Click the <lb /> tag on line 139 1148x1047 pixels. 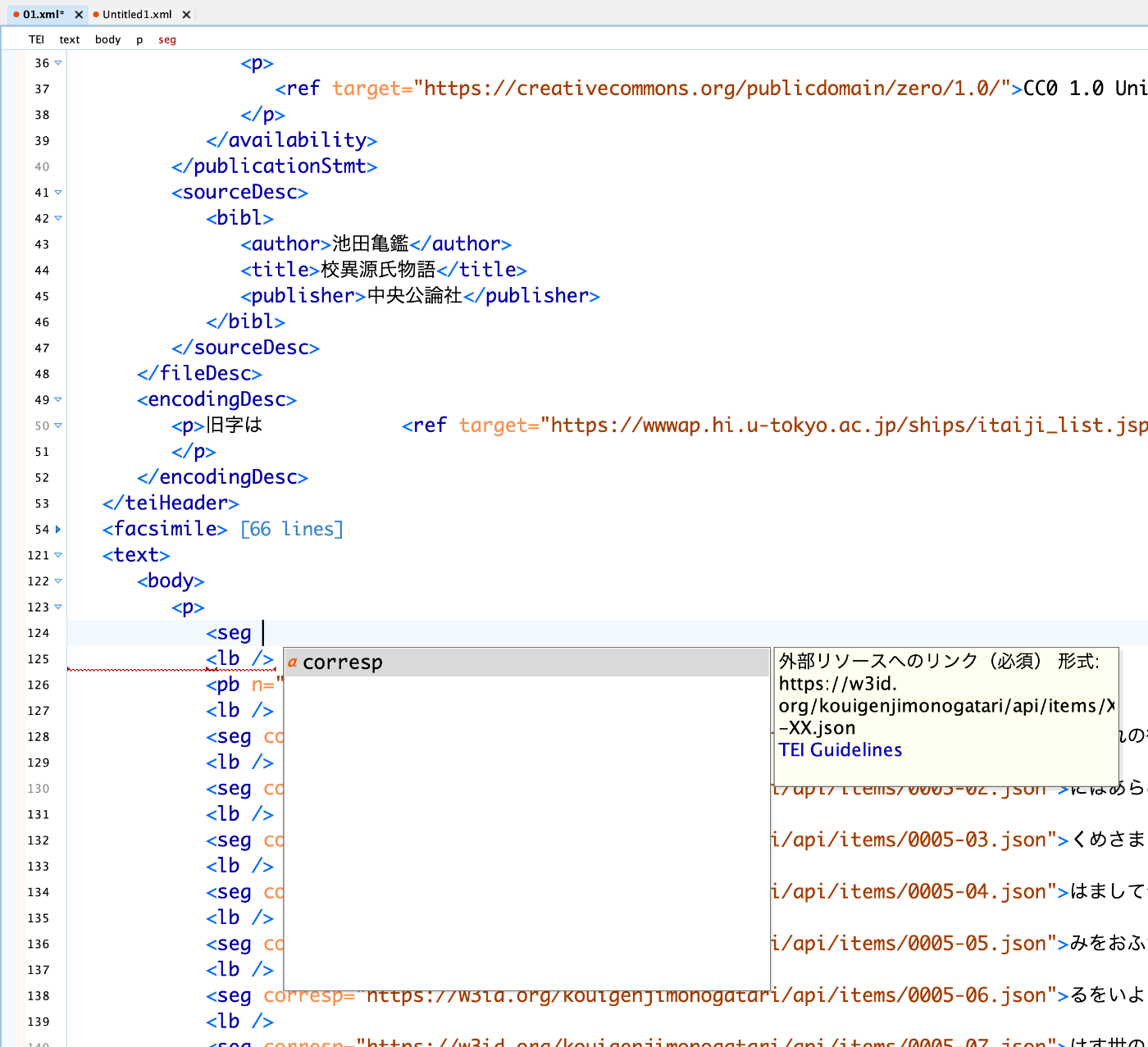click(x=239, y=1022)
